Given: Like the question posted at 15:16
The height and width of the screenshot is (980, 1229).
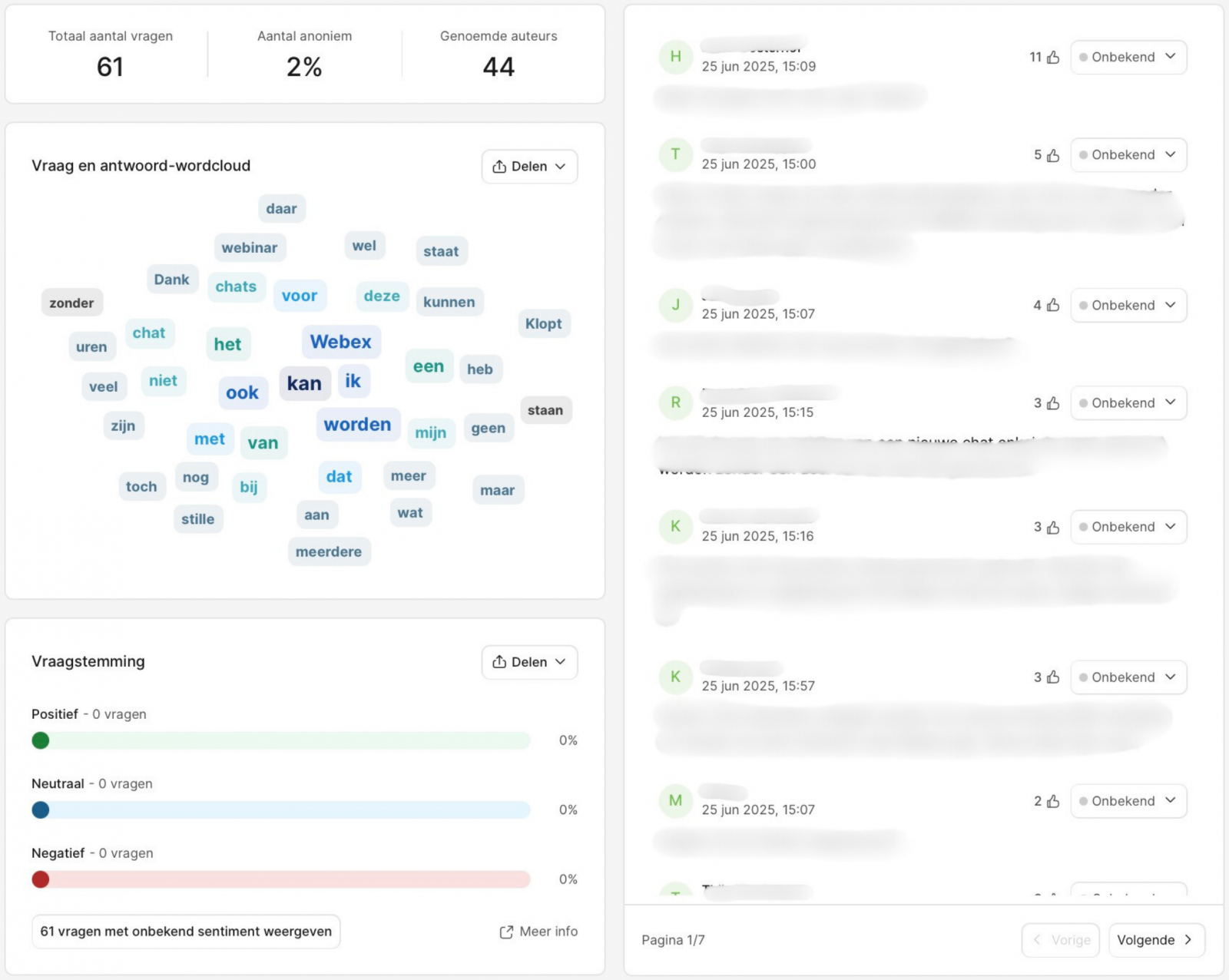Looking at the screenshot, I should click(1052, 527).
